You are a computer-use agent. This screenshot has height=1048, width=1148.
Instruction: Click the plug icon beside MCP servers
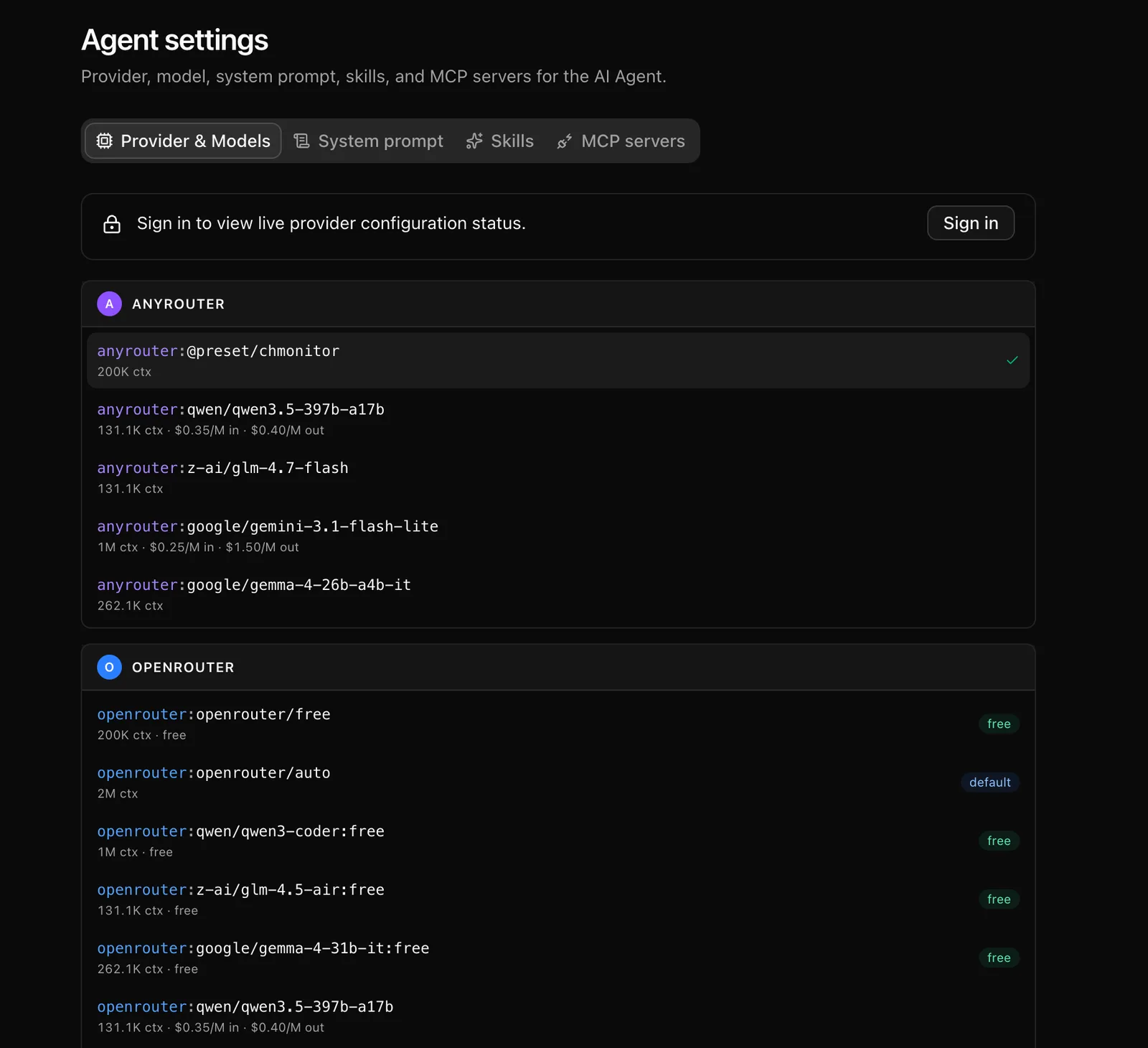(565, 141)
